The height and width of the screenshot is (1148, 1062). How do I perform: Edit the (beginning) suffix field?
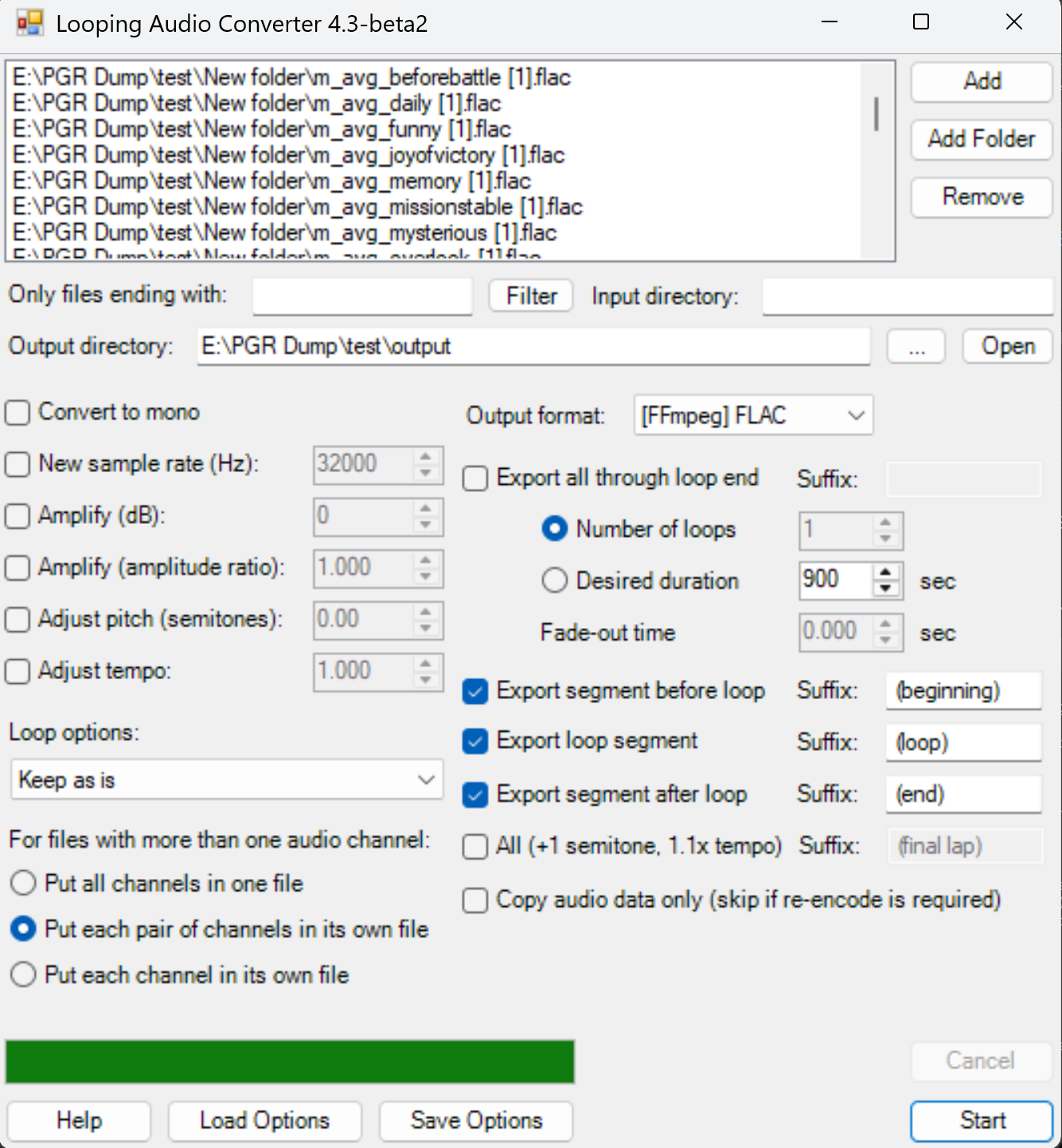pyautogui.click(x=963, y=691)
